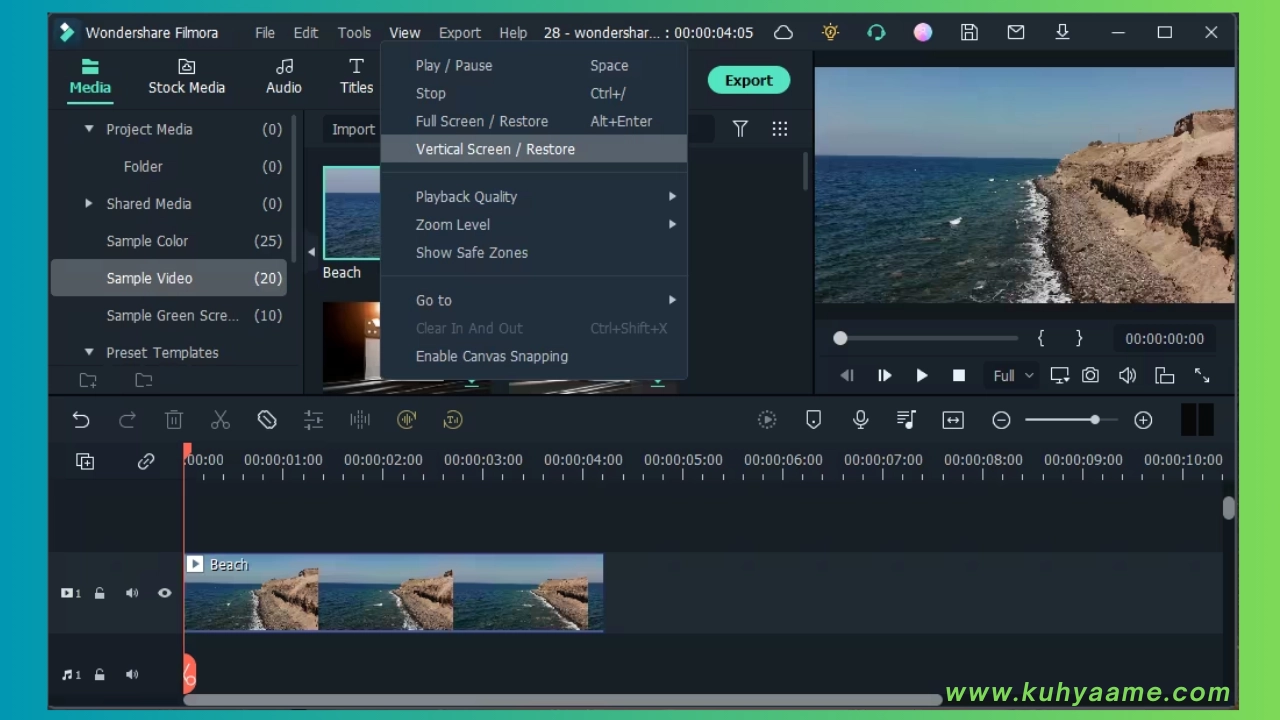Mute audio track 1

[x=132, y=675]
